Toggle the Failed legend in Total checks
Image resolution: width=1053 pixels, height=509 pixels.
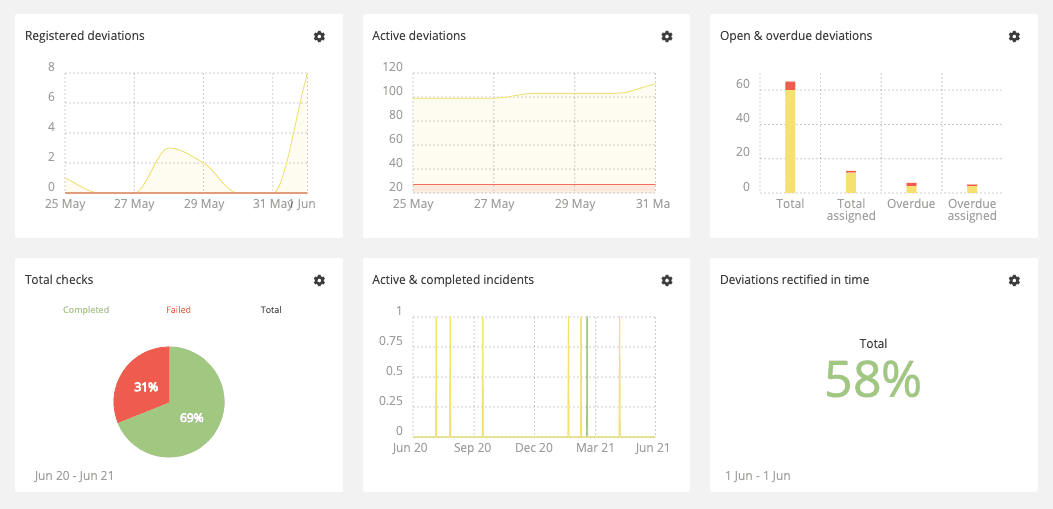tap(178, 310)
